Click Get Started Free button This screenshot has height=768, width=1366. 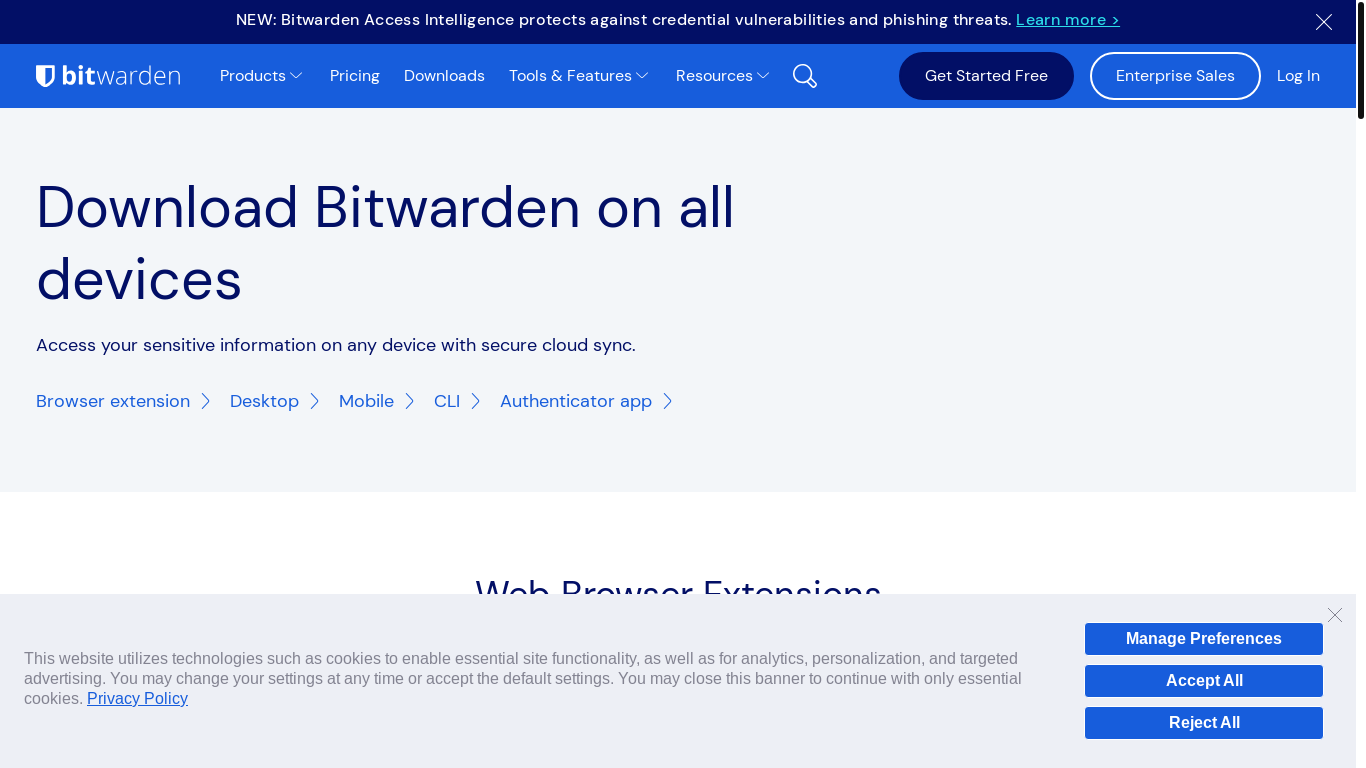(986, 76)
